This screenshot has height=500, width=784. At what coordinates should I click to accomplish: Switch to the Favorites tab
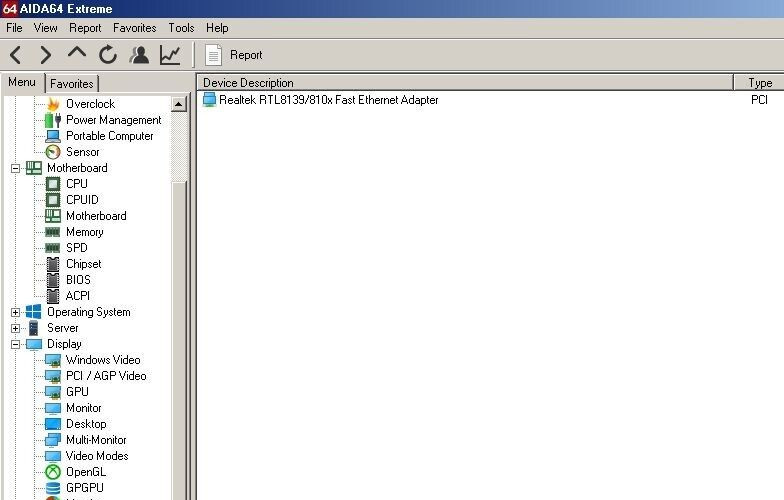(72, 84)
